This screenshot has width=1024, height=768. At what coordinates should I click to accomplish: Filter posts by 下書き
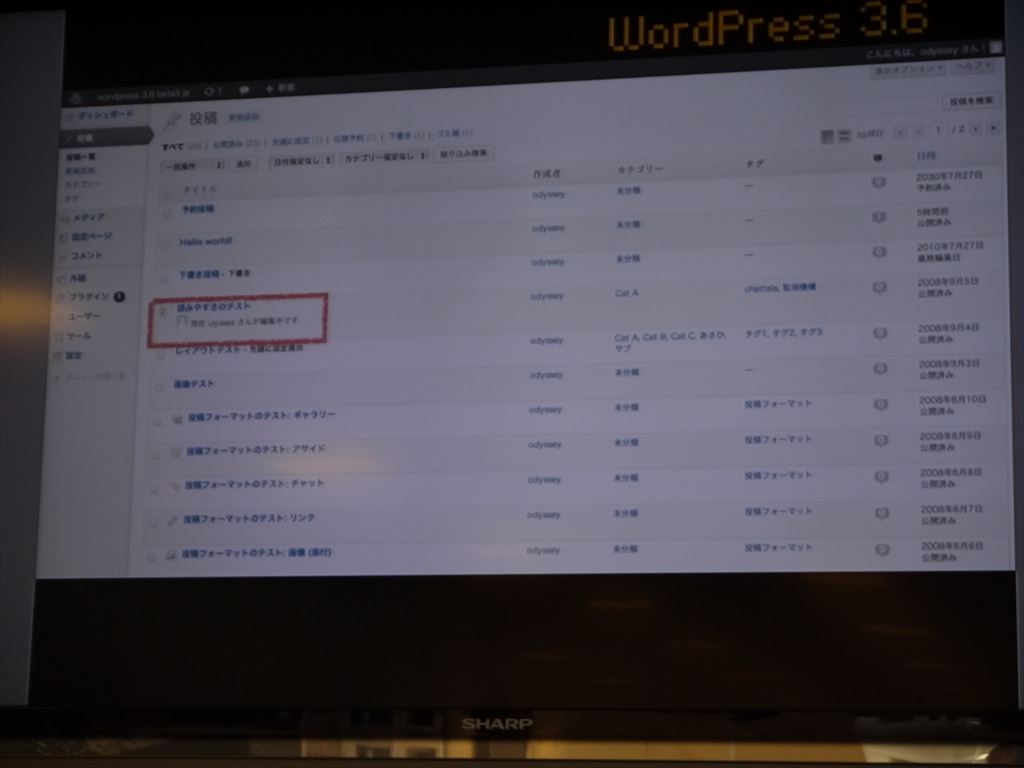click(398, 136)
